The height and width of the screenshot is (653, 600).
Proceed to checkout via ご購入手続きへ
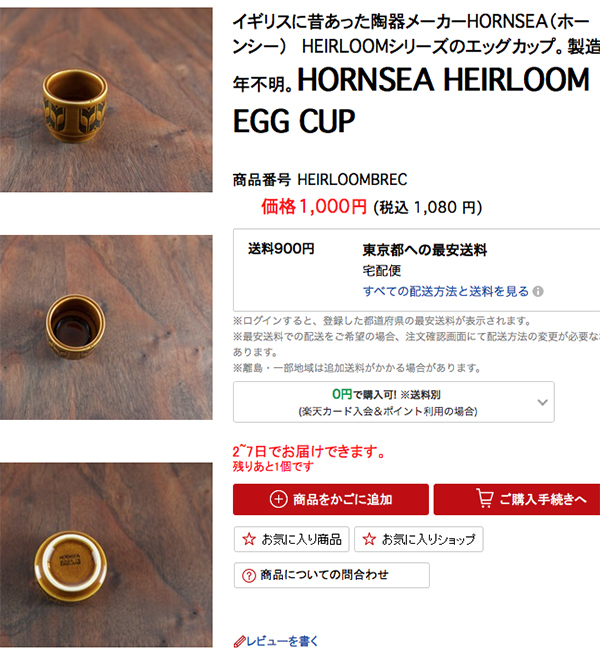coord(517,499)
